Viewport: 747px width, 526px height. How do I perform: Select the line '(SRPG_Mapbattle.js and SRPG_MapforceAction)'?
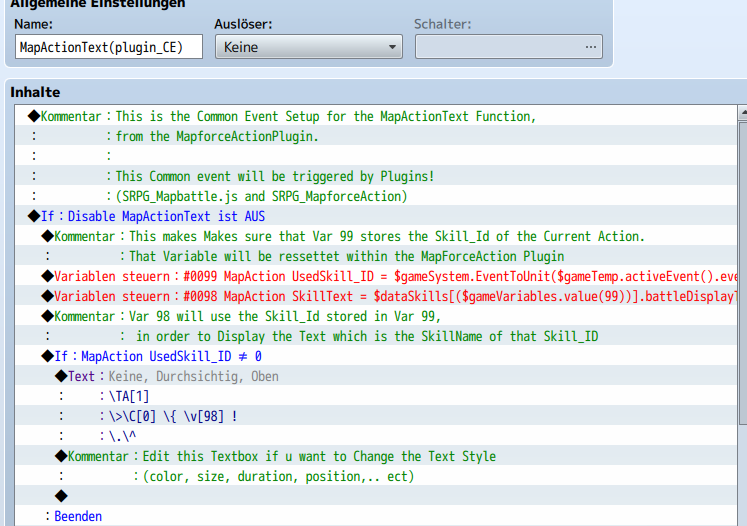(376, 196)
